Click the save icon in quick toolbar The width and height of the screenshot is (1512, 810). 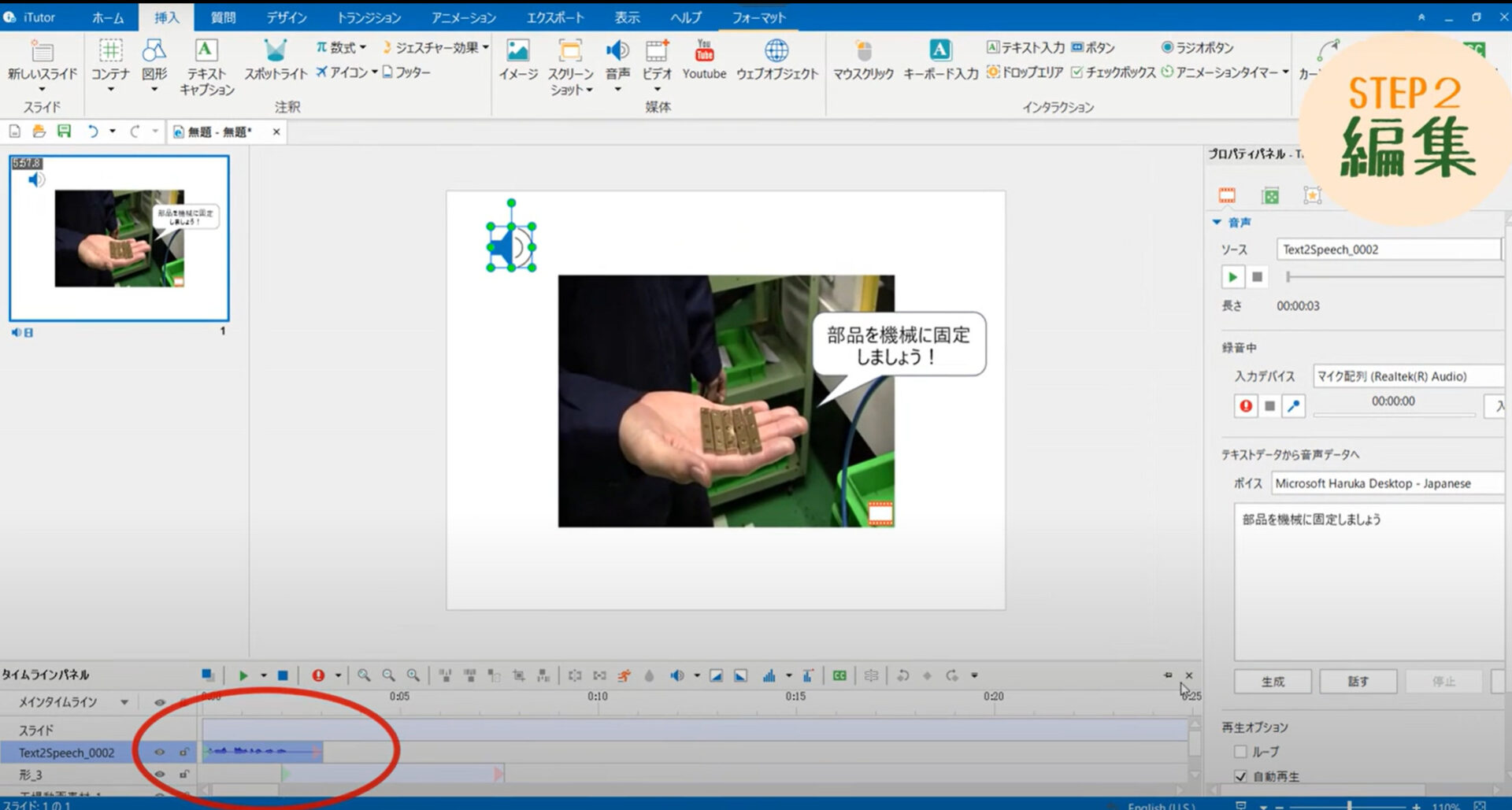click(64, 131)
